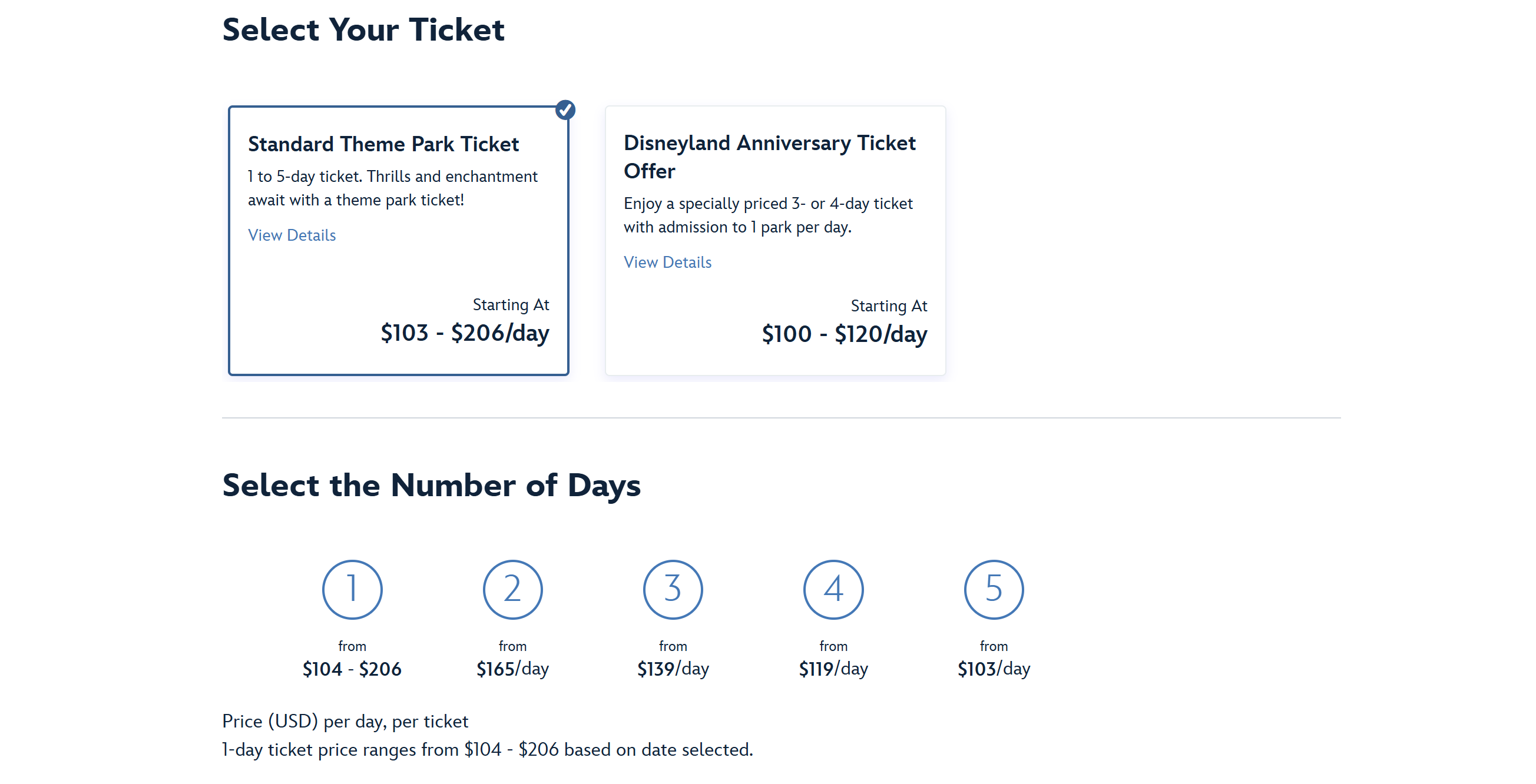The image size is (1536, 784).
Task: Select the 4-day ticket circle
Action: click(x=833, y=589)
